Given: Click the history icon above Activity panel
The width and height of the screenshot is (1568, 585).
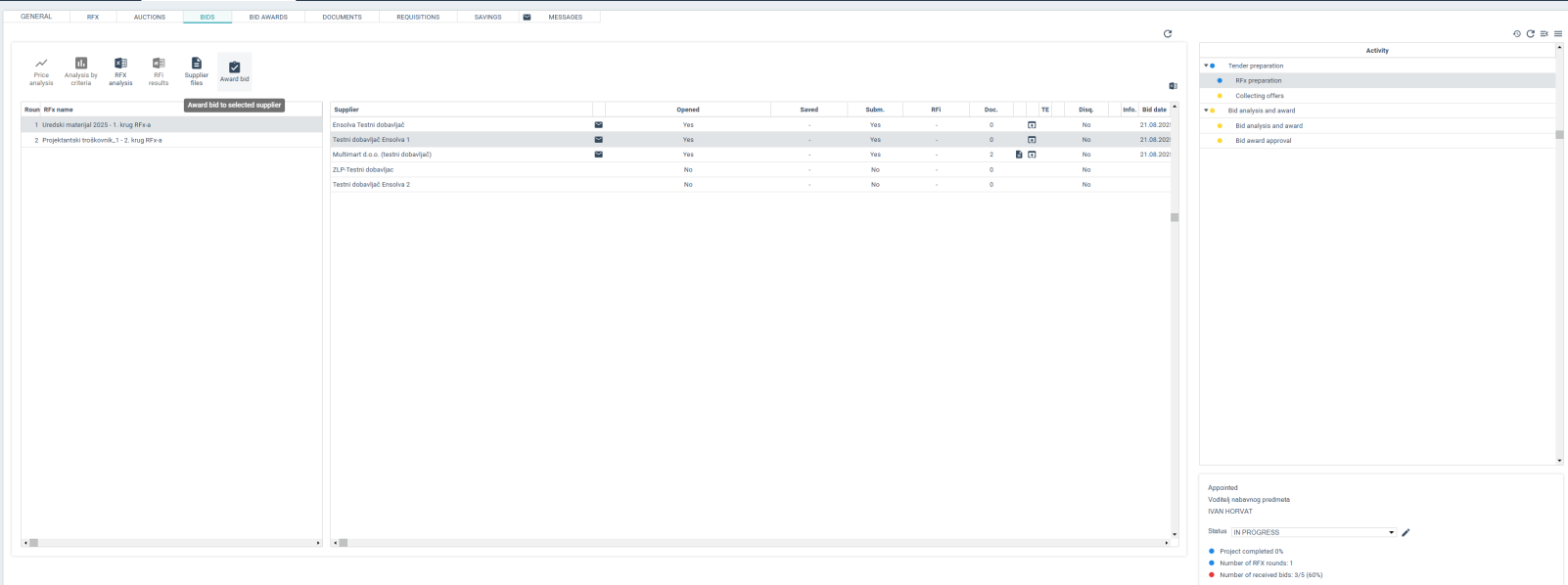Looking at the screenshot, I should pyautogui.click(x=1517, y=34).
